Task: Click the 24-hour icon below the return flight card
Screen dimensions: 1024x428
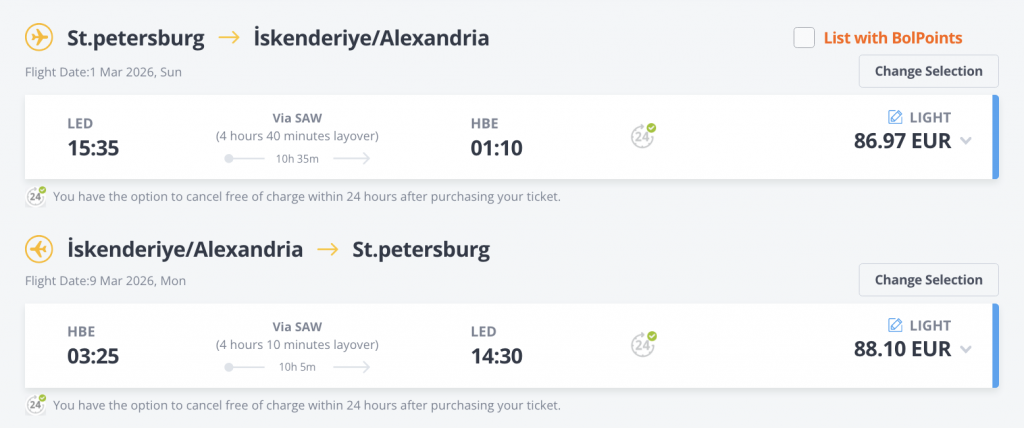Action: [x=36, y=404]
